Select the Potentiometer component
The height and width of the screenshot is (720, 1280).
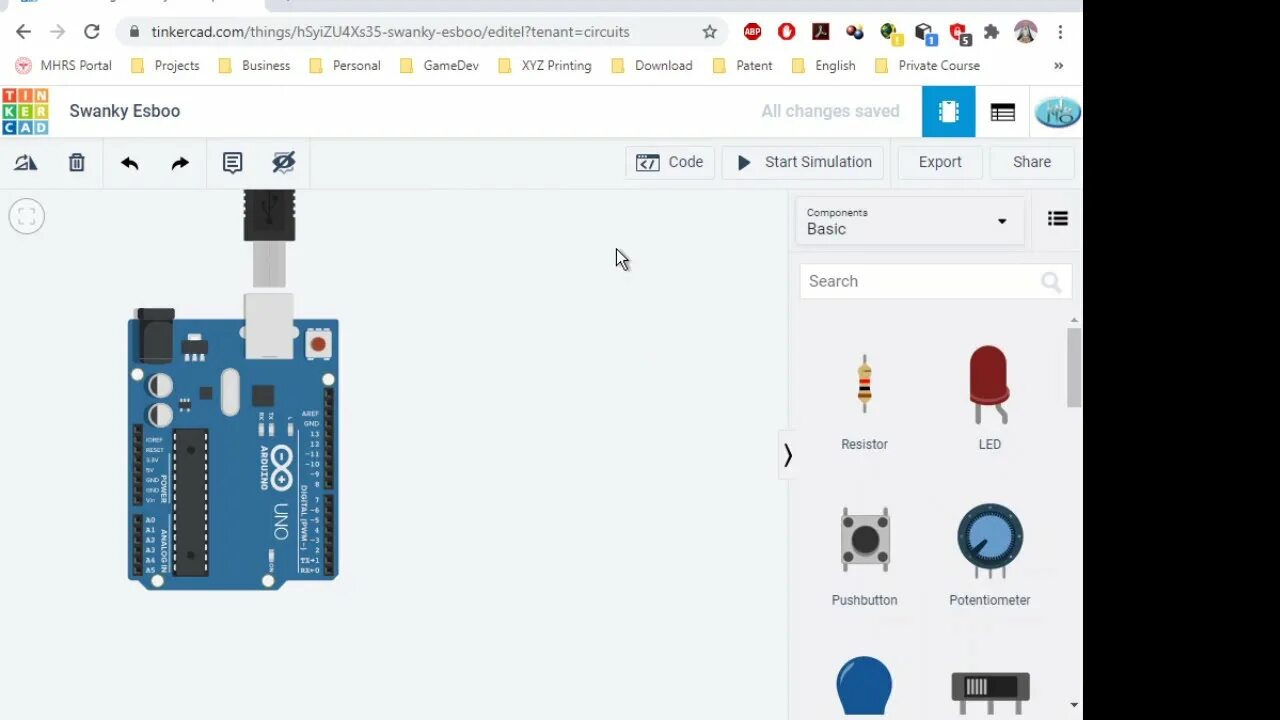click(990, 555)
